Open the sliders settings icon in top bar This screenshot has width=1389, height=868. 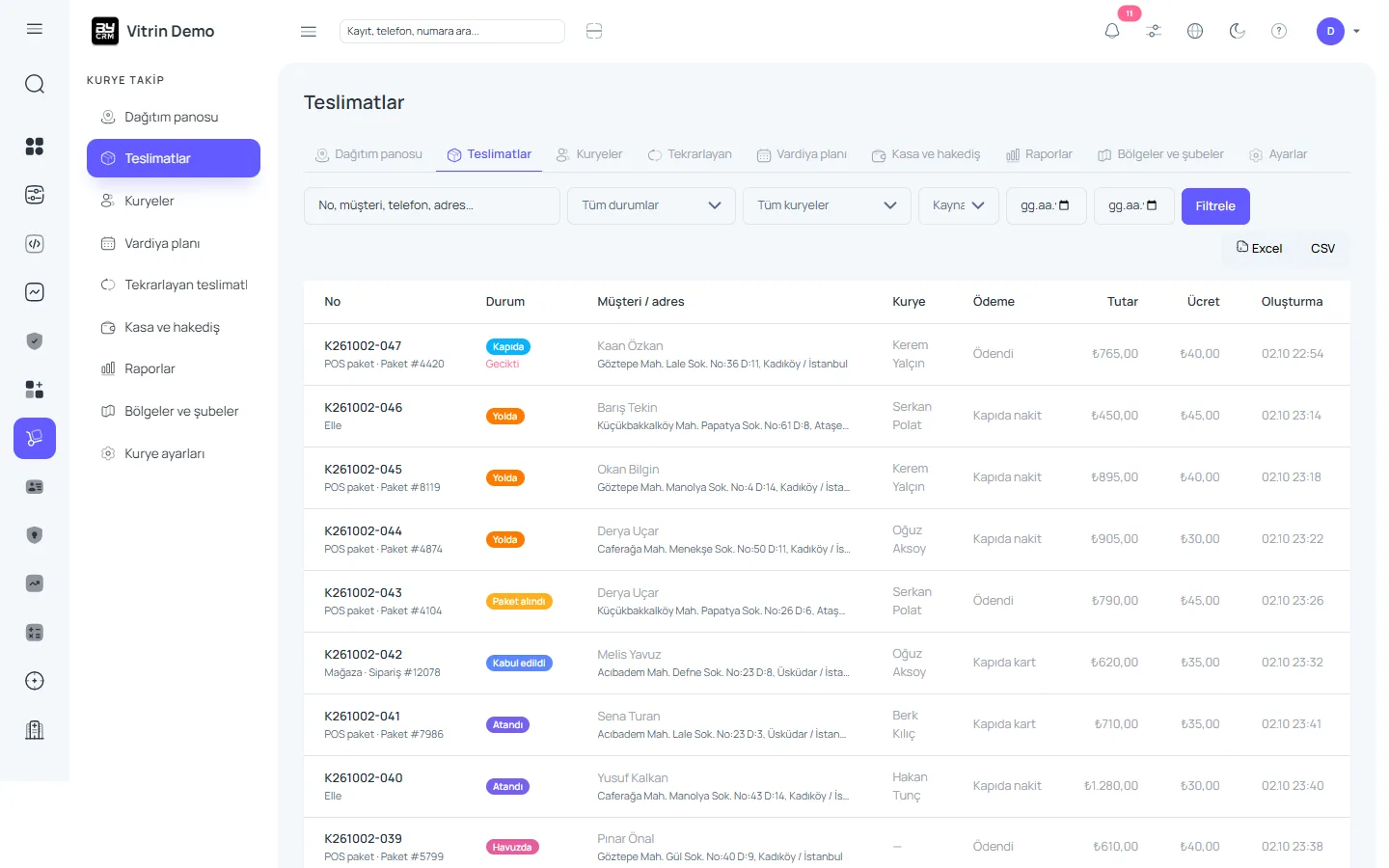click(x=1154, y=31)
